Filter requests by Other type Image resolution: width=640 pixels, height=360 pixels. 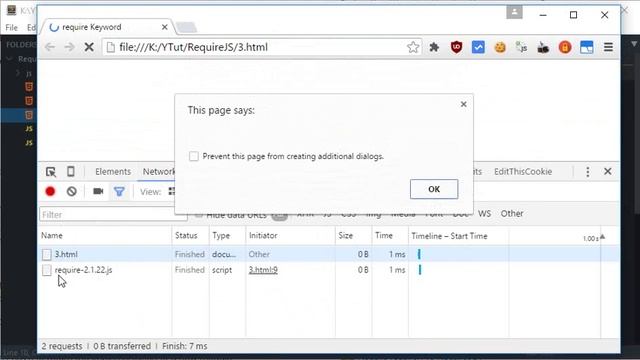click(512, 213)
